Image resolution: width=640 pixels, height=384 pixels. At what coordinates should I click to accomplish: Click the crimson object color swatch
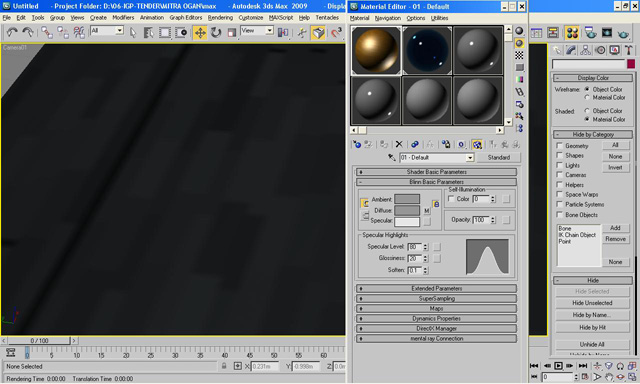(x=631, y=64)
